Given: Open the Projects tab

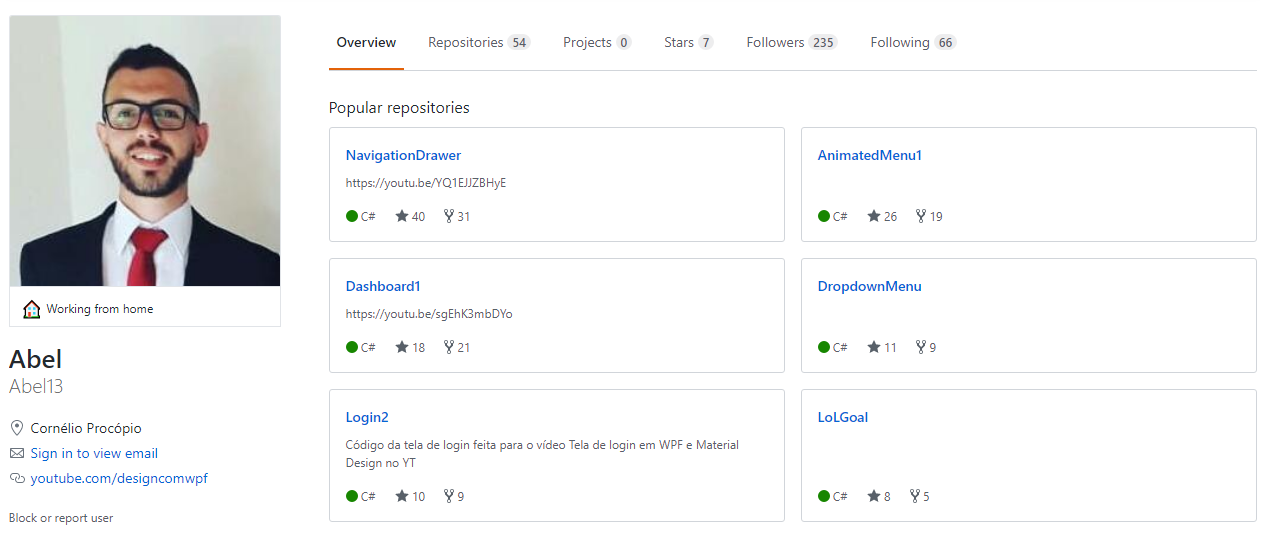Looking at the screenshot, I should tap(596, 43).
